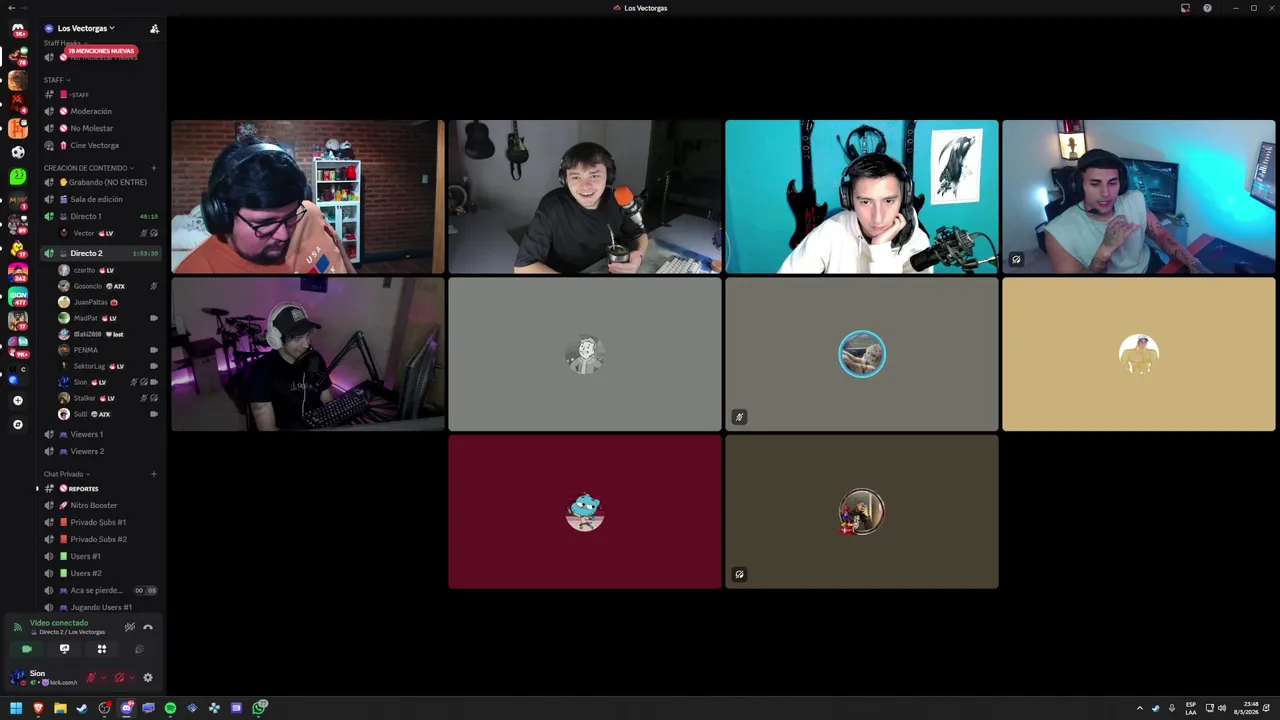Select the video tile with orange microphone
Viewport: 1280px width, 720px height.
point(585,197)
